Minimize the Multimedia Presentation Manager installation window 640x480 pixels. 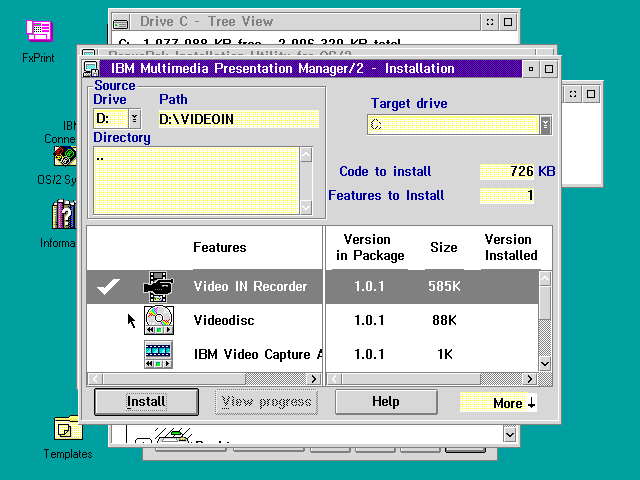pos(531,69)
